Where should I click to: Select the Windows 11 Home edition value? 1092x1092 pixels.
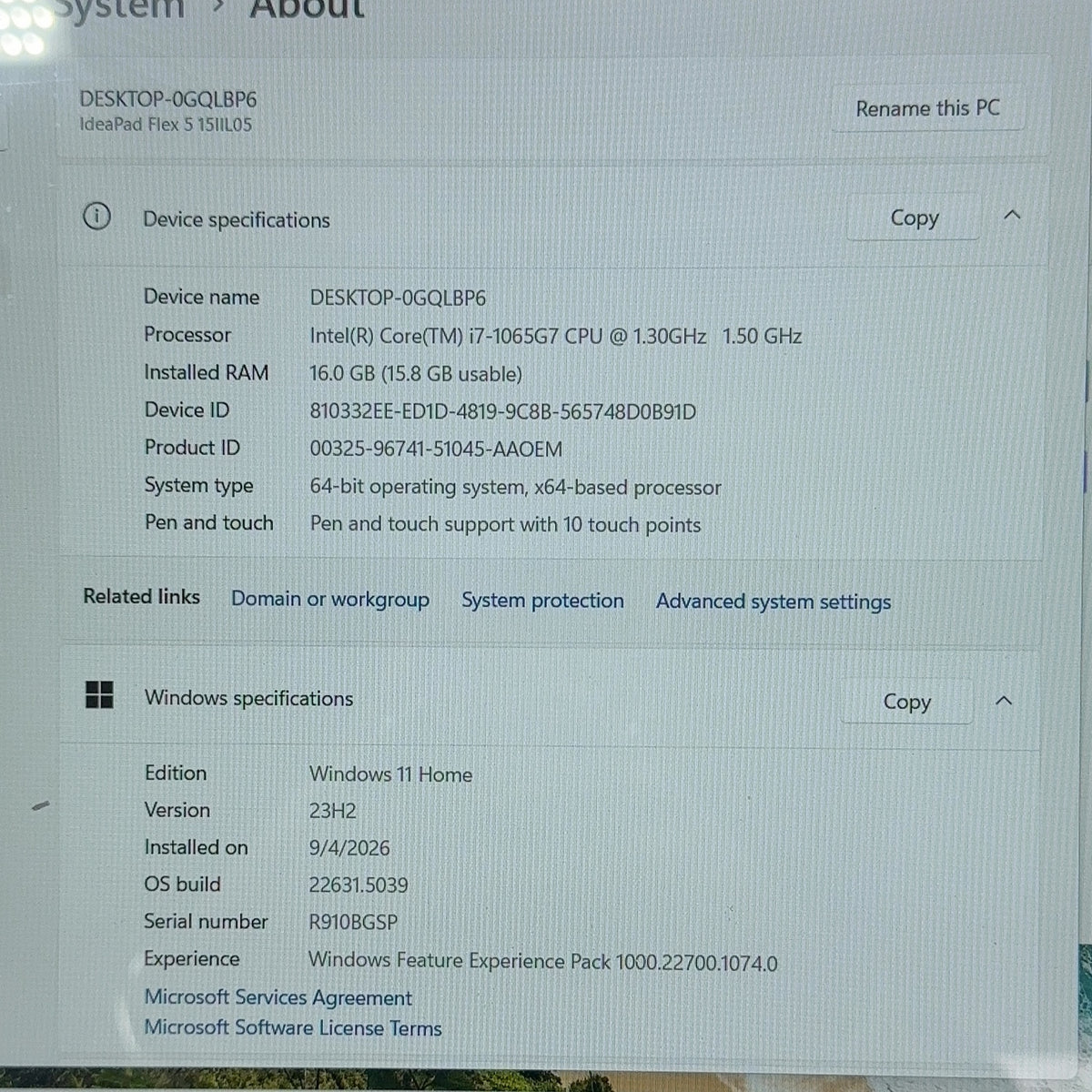tap(390, 774)
